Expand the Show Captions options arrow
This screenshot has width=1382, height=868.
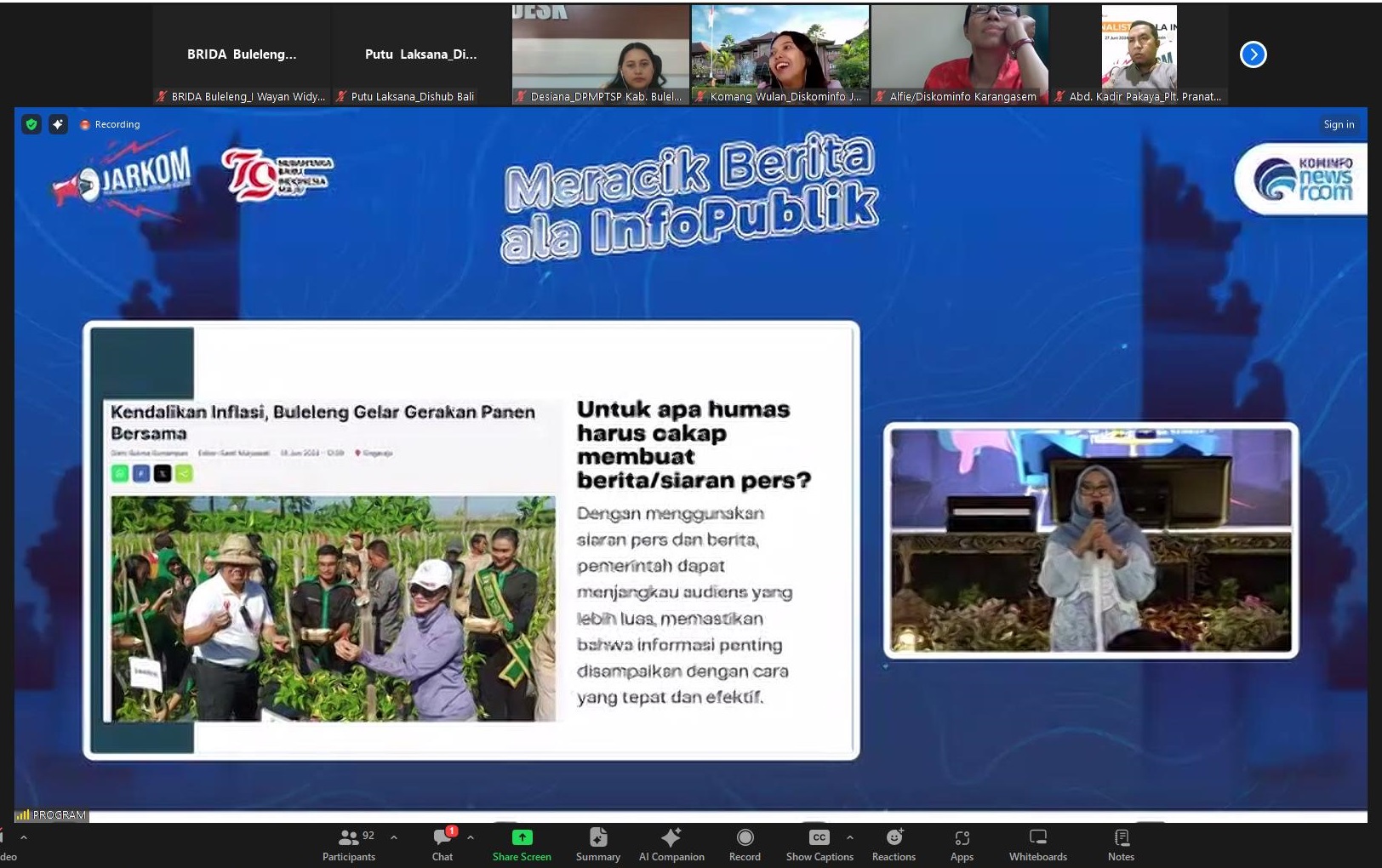click(x=849, y=837)
